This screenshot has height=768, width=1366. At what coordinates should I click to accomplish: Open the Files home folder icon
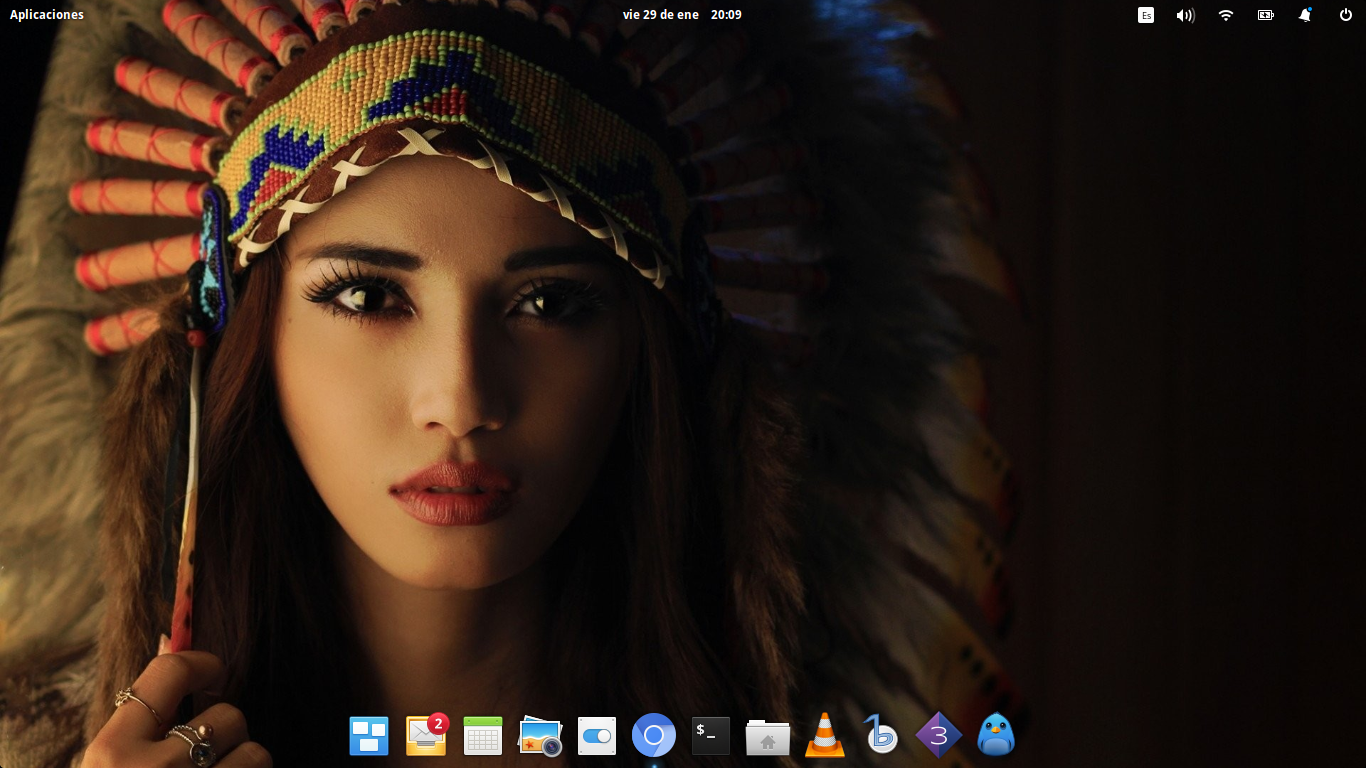(768, 737)
